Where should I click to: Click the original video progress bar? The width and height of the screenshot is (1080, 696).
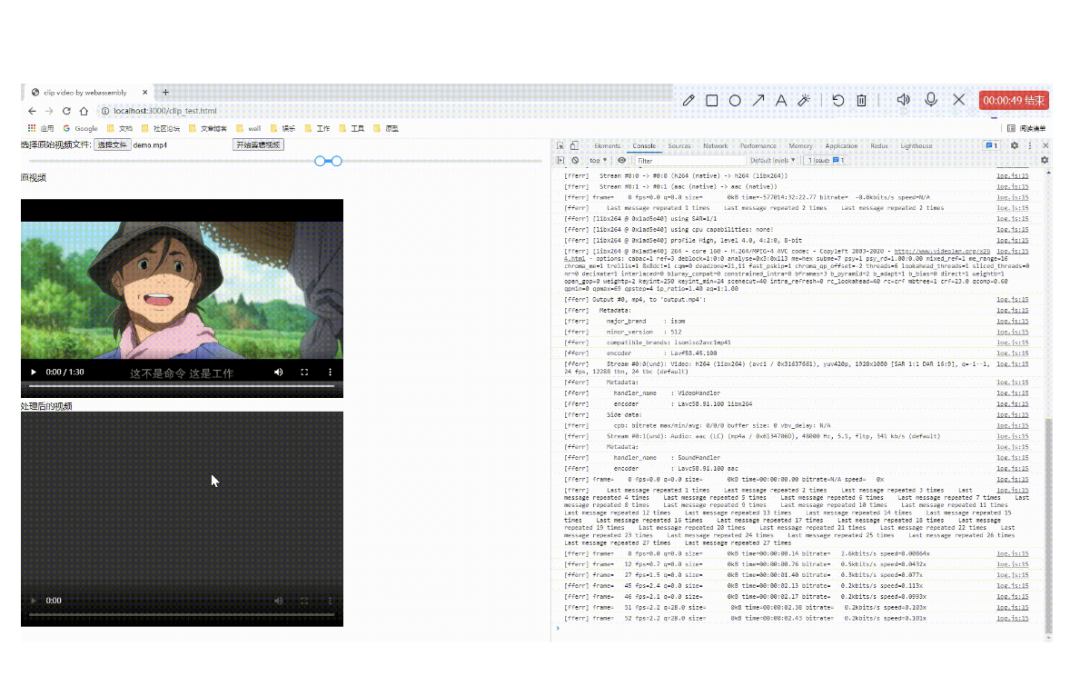tap(182, 386)
